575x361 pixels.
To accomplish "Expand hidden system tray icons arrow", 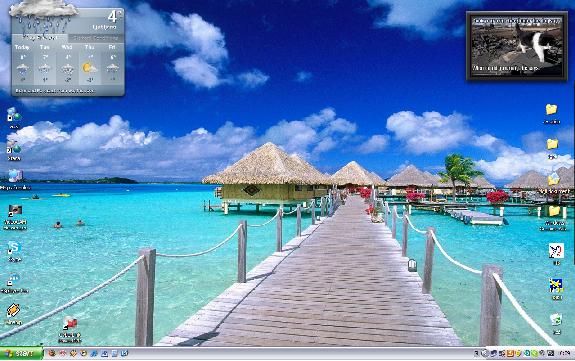I will pyautogui.click(x=476, y=353).
